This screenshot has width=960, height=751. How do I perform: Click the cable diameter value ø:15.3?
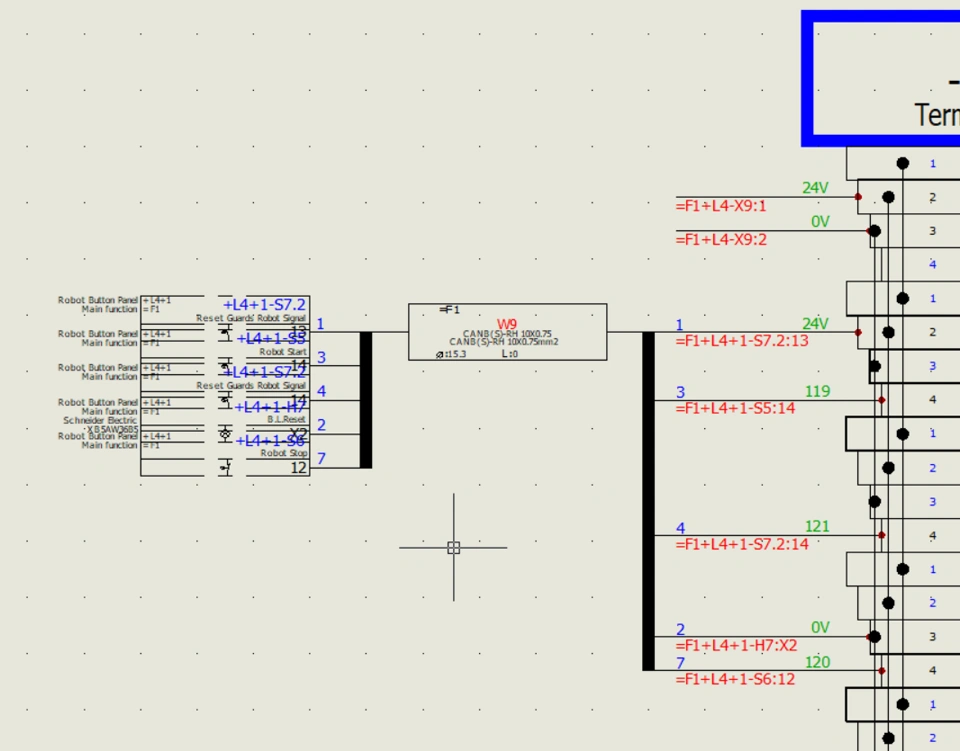pos(451,354)
